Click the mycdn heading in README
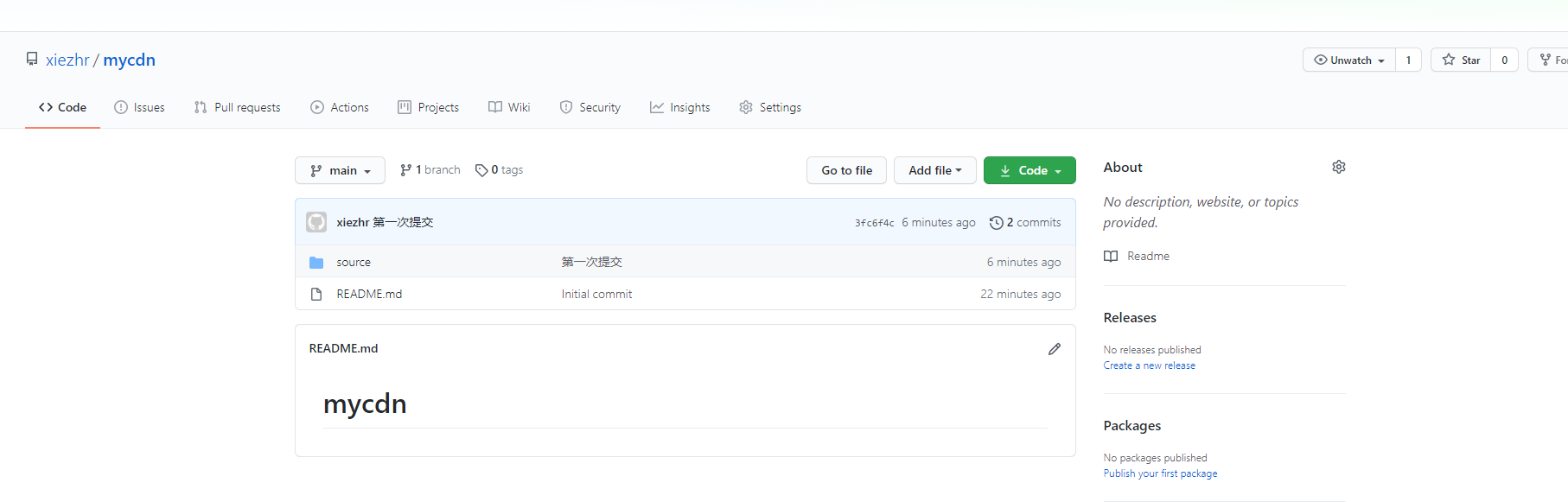This screenshot has height=502, width=1568. click(x=365, y=404)
